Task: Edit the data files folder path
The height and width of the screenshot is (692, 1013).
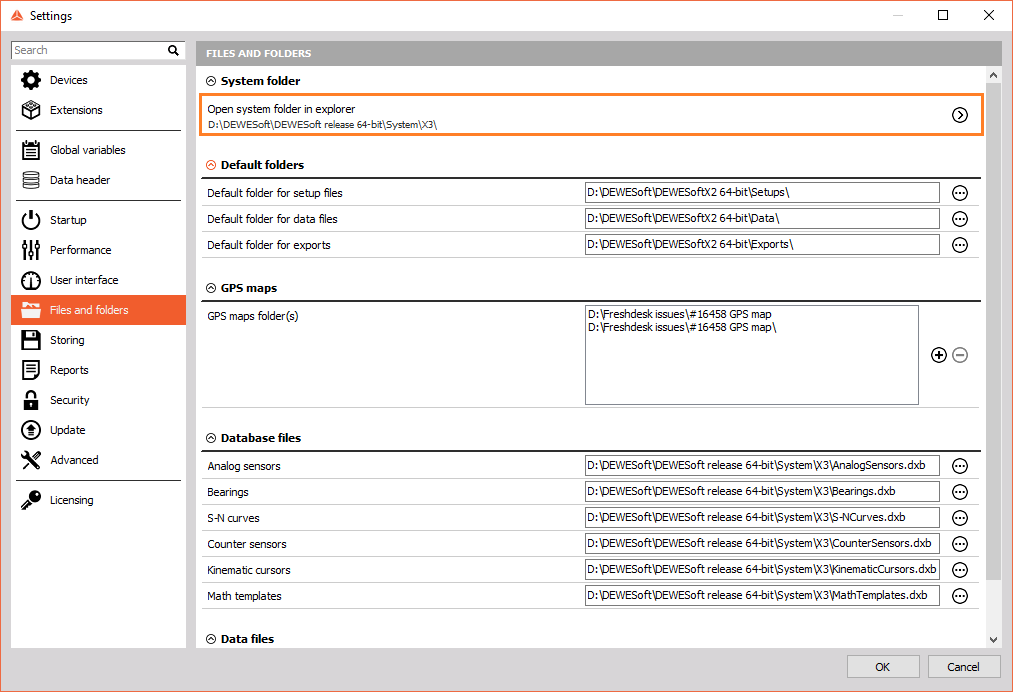Action: pyautogui.click(x=762, y=218)
